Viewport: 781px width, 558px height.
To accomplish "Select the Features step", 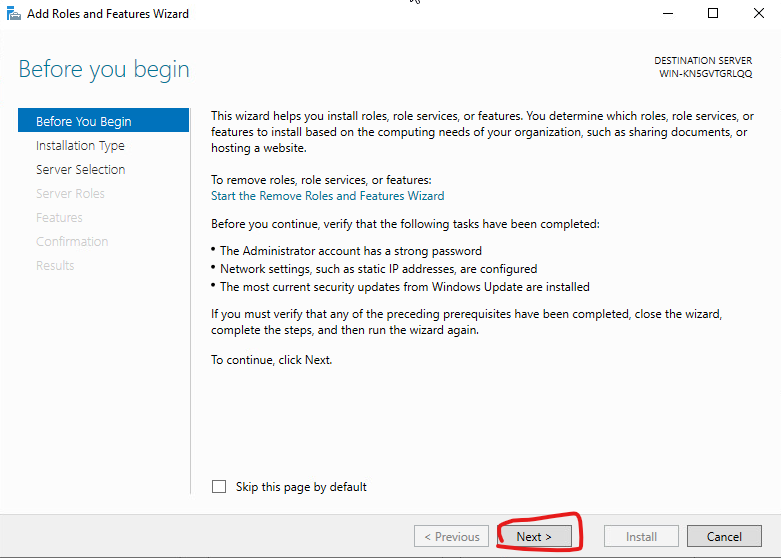I will pyautogui.click(x=59, y=217).
